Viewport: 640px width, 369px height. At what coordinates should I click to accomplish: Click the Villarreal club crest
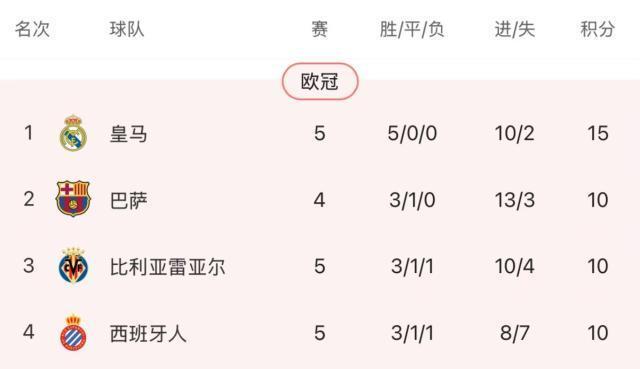73,266
